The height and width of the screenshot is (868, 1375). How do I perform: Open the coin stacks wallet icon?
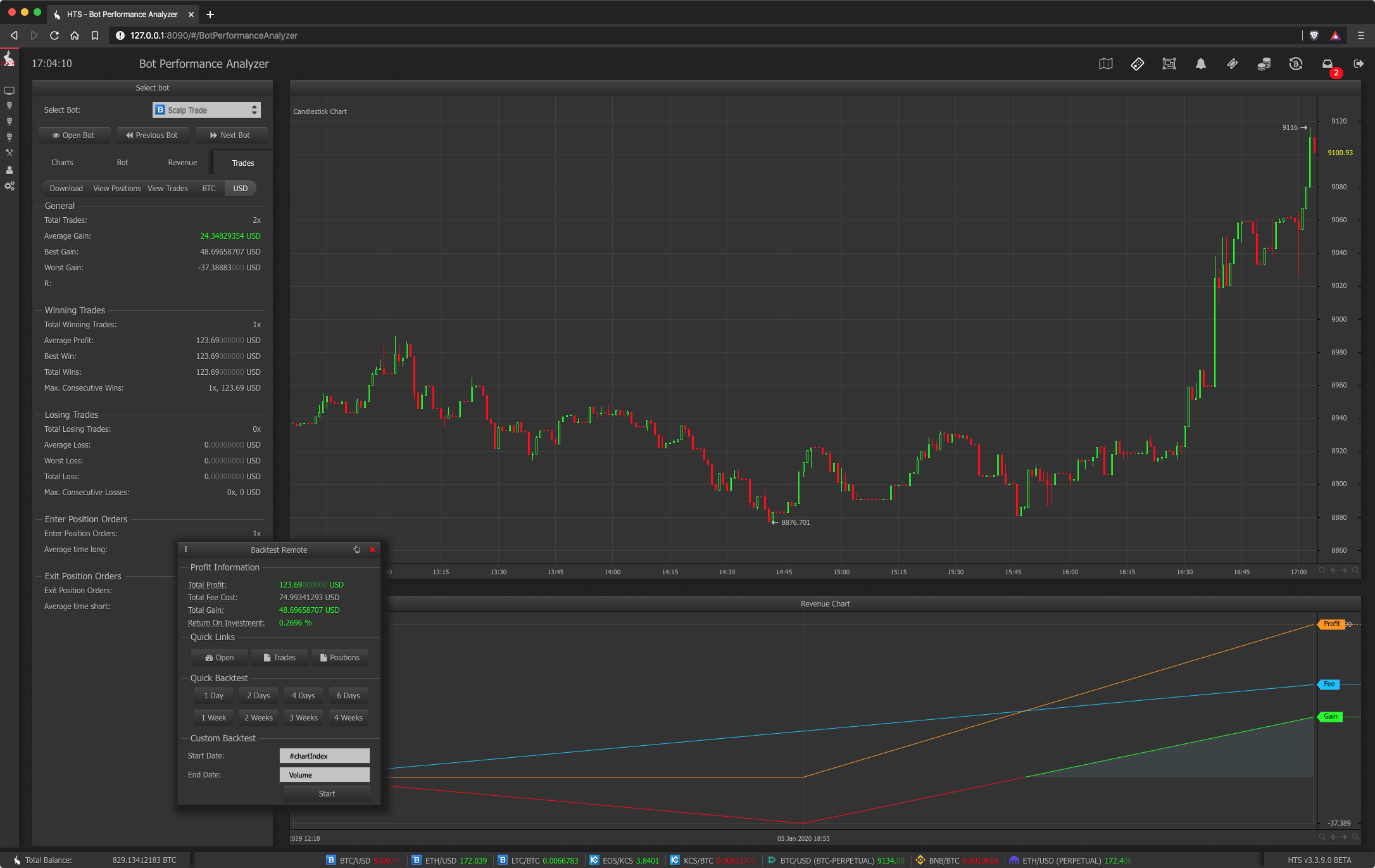pyautogui.click(x=1264, y=64)
